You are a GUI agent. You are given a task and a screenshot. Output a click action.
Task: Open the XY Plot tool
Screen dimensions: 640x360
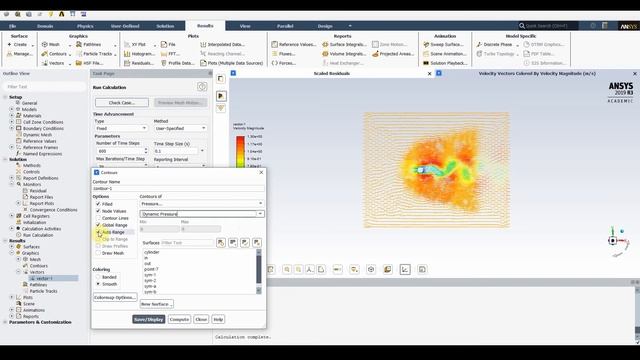[135, 44]
